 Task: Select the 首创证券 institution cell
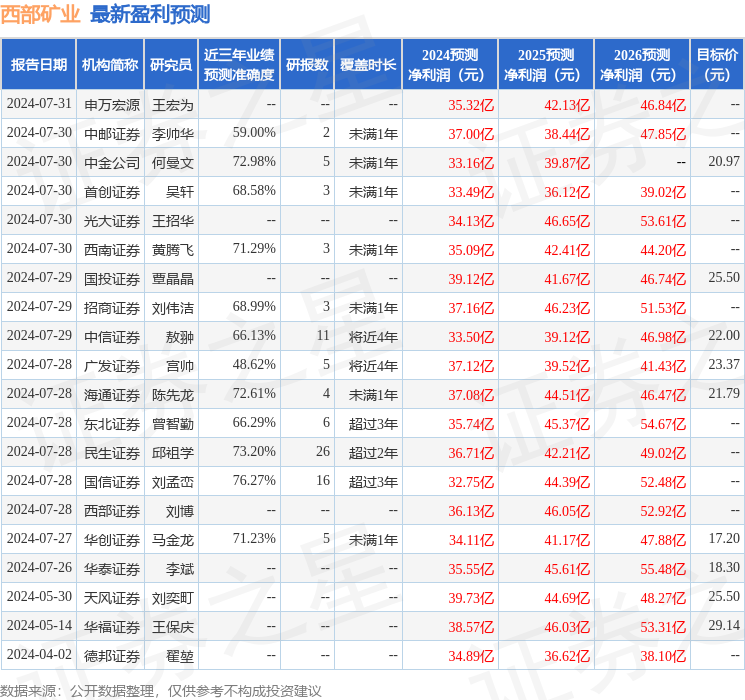point(112,192)
